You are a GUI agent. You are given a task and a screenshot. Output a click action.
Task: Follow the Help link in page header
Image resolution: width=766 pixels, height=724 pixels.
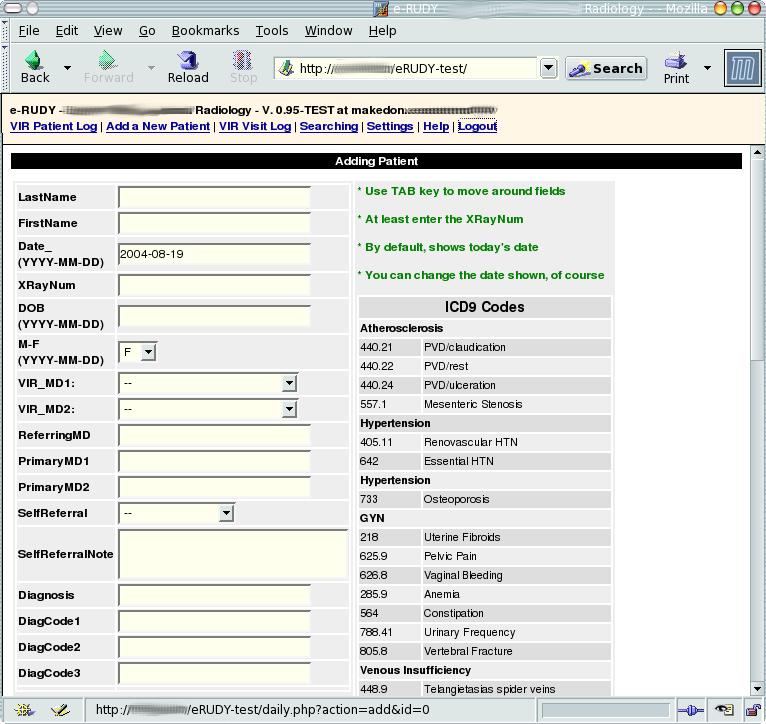[x=436, y=126]
